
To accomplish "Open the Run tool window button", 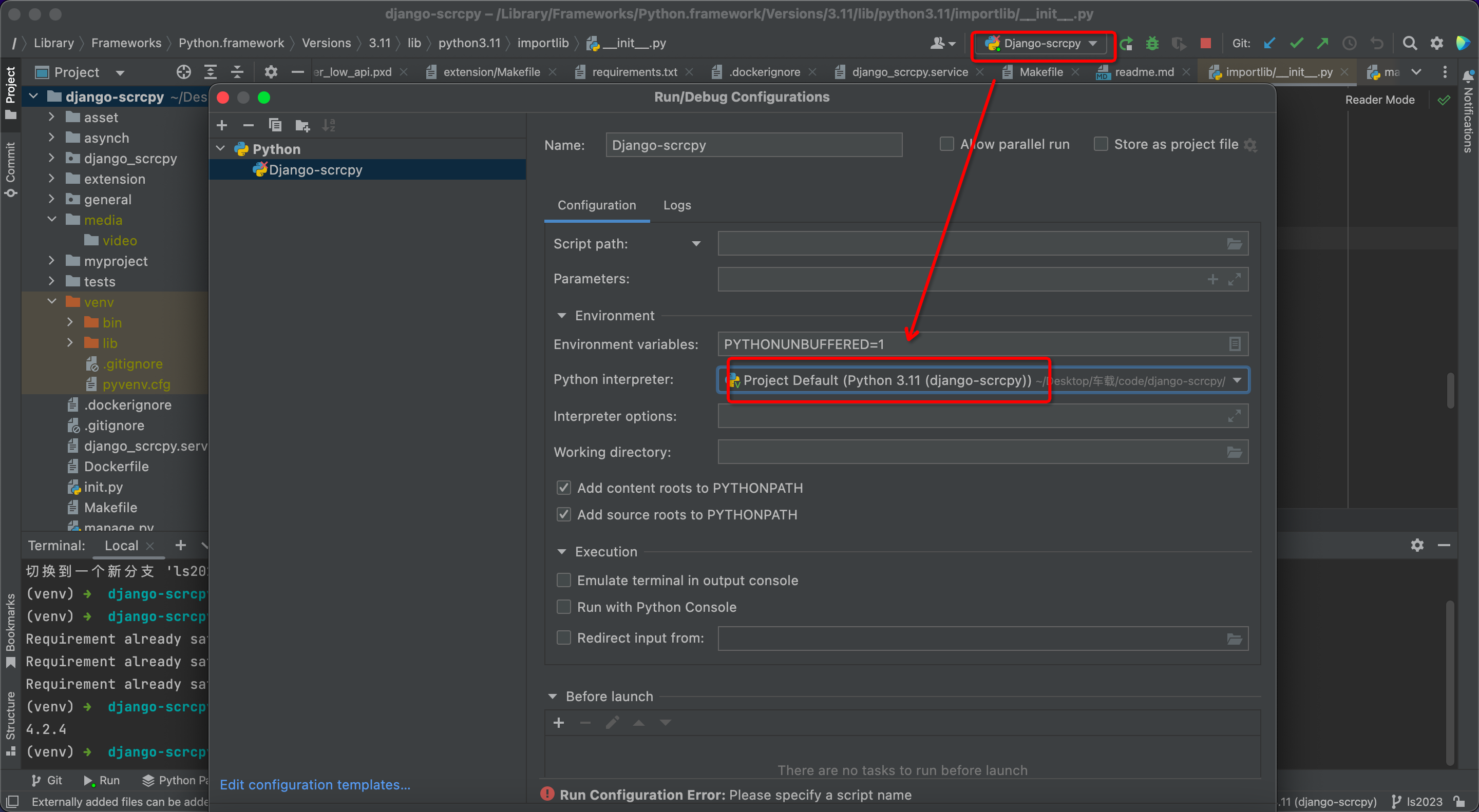I will pyautogui.click(x=102, y=781).
